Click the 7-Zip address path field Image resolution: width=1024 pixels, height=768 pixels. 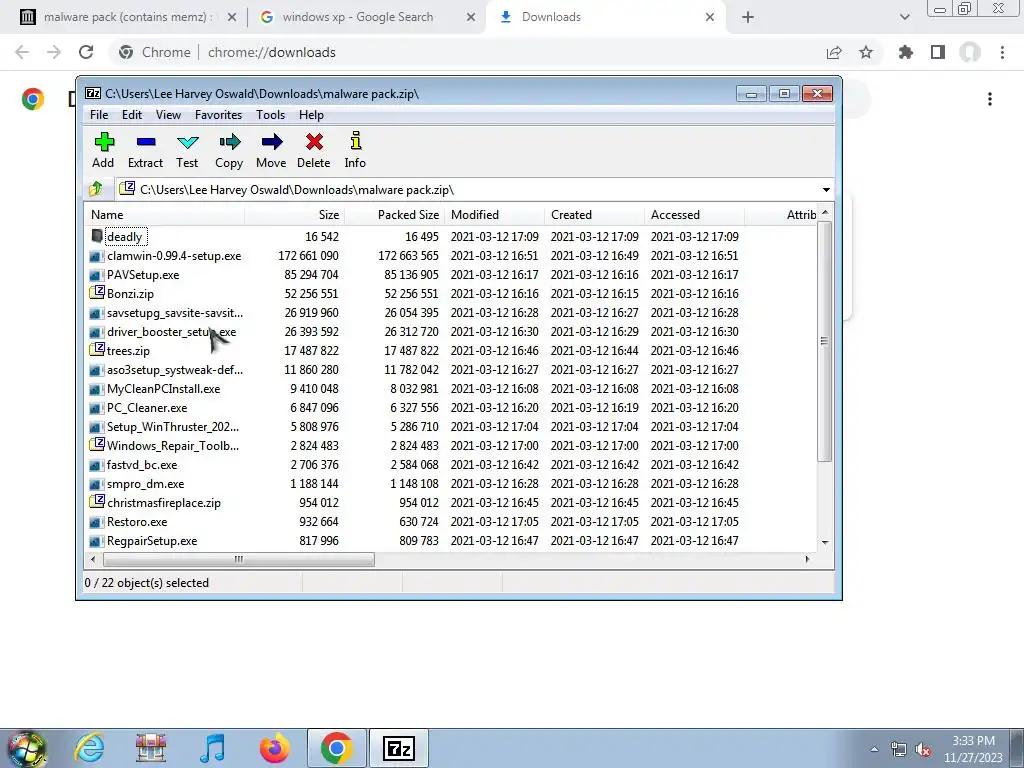(469, 189)
